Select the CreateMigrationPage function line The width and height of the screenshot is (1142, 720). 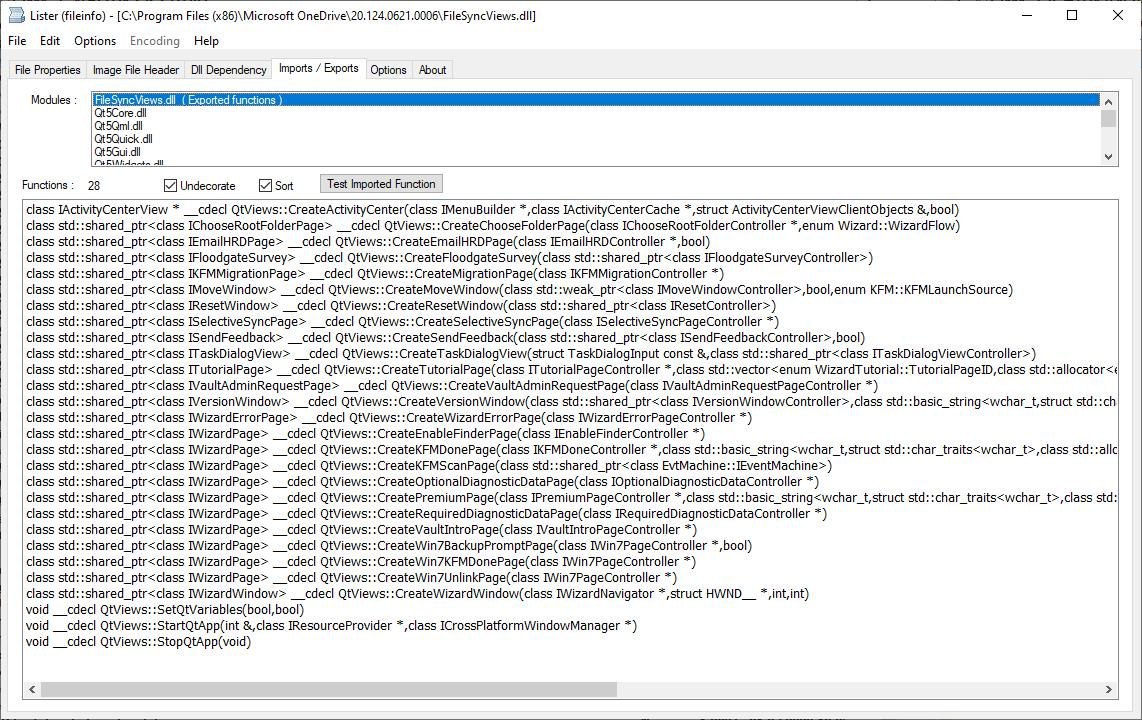(x=375, y=274)
